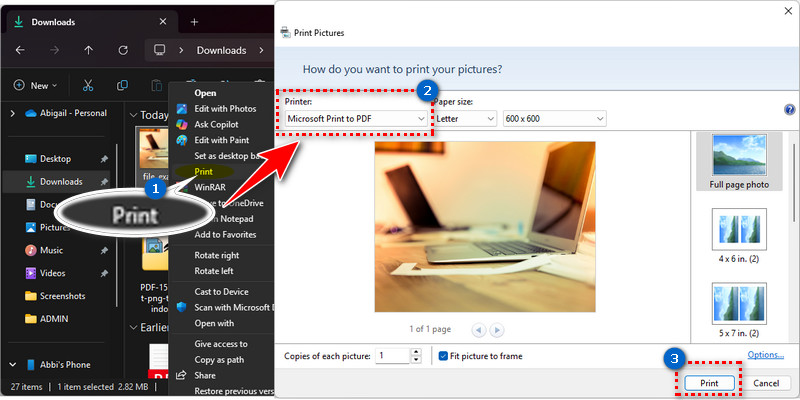Click the Refresh icon in File Explorer
The height and width of the screenshot is (400, 800).
coord(122,50)
